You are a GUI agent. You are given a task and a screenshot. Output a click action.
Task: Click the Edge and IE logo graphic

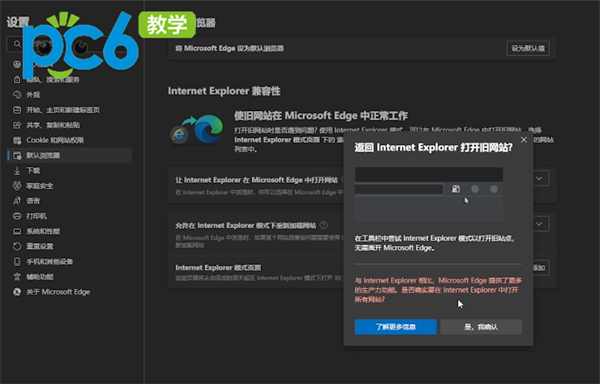(197, 130)
